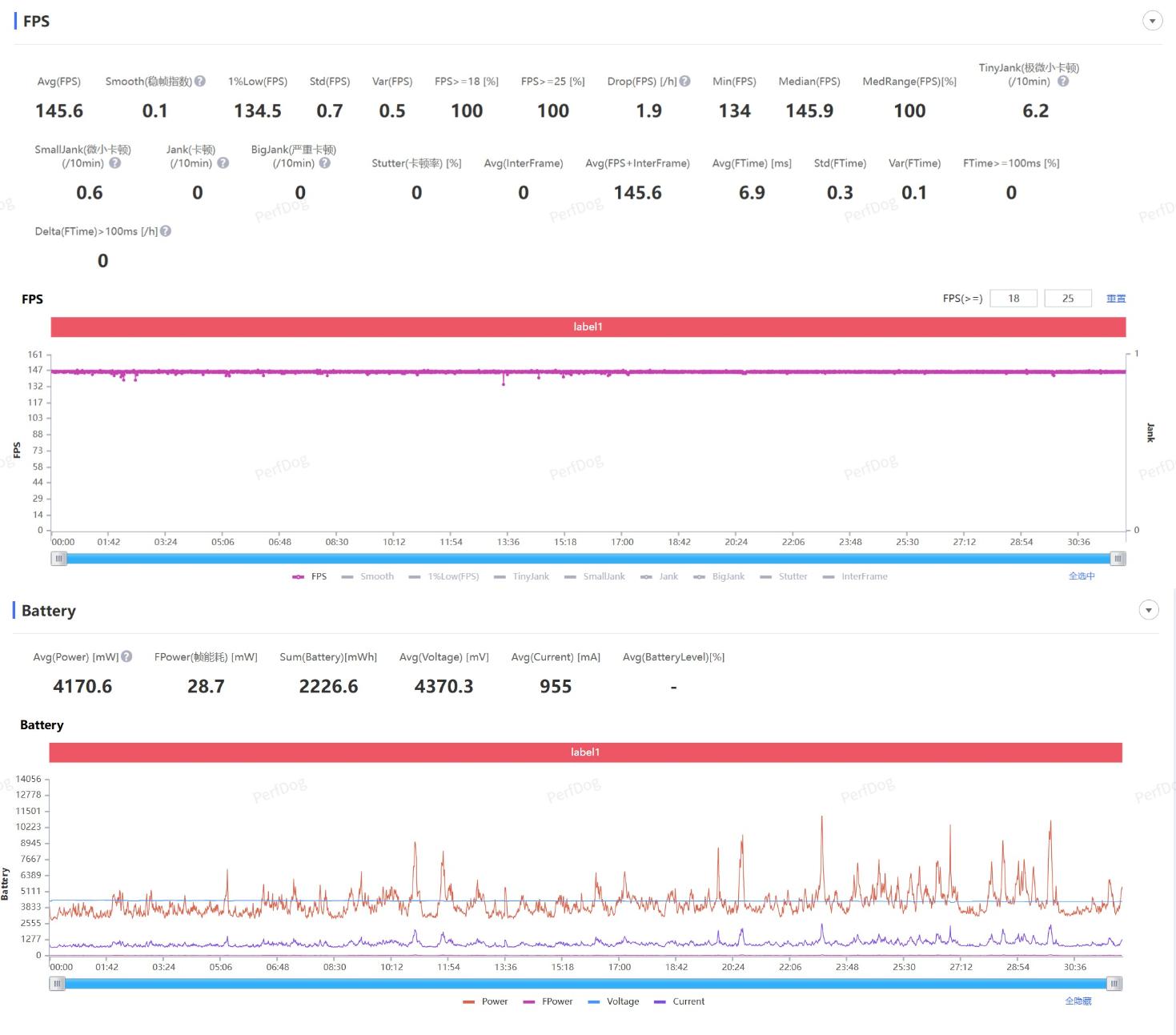The height and width of the screenshot is (1035, 1176).
Task: Click help icon next to Avg(Power) [mW]
Action: pyautogui.click(x=126, y=656)
